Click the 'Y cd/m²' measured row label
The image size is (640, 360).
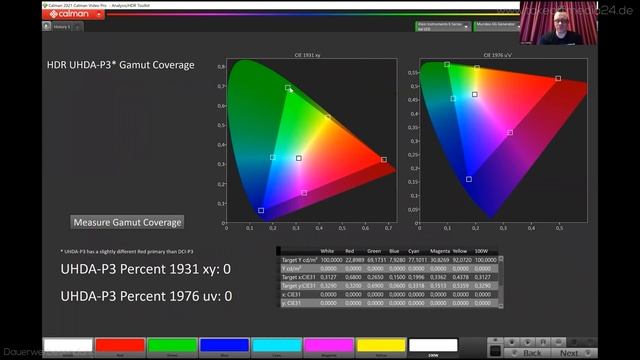(x=291, y=269)
